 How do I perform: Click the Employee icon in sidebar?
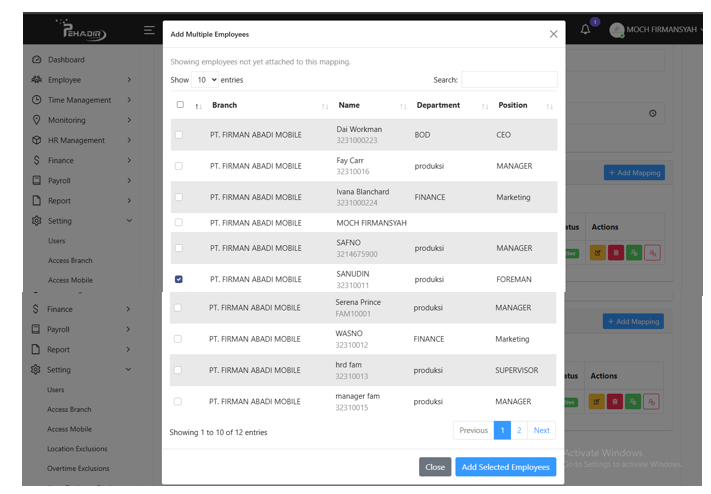pos(37,80)
